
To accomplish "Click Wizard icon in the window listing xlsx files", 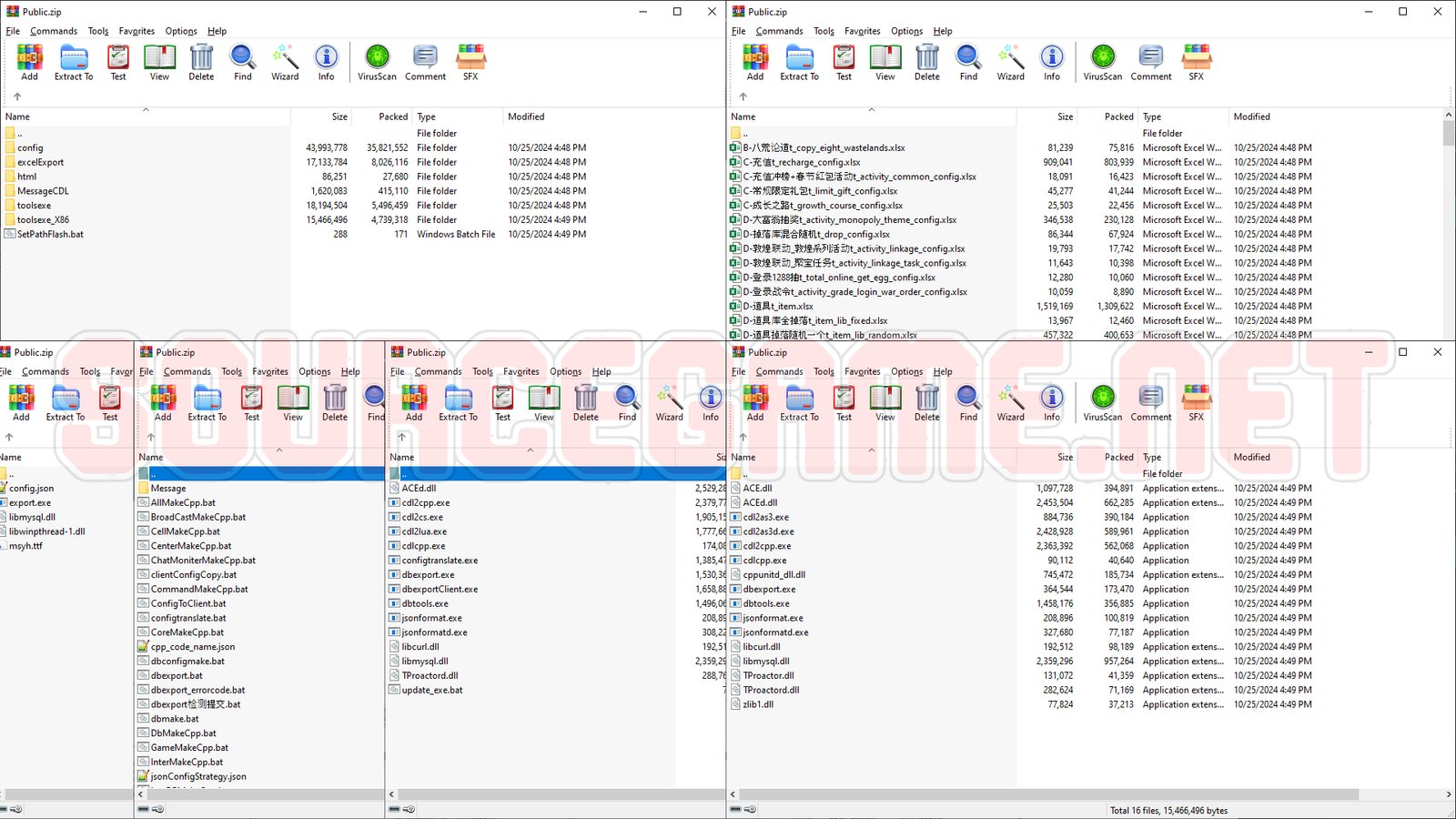I will click(x=1010, y=62).
